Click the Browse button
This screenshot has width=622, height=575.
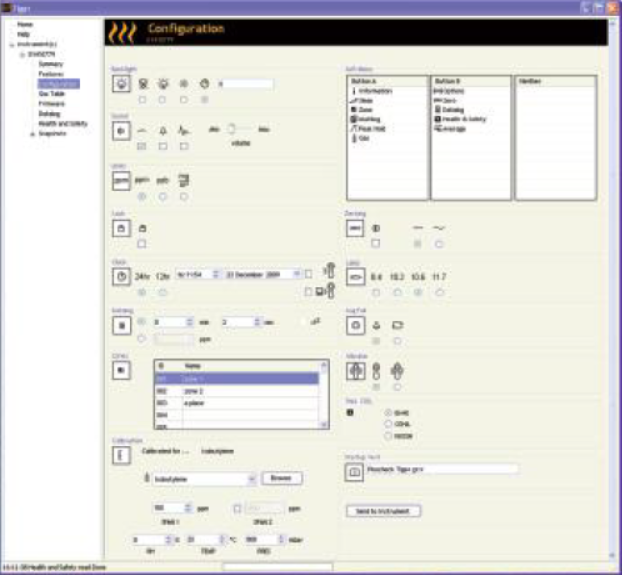[x=282, y=478]
